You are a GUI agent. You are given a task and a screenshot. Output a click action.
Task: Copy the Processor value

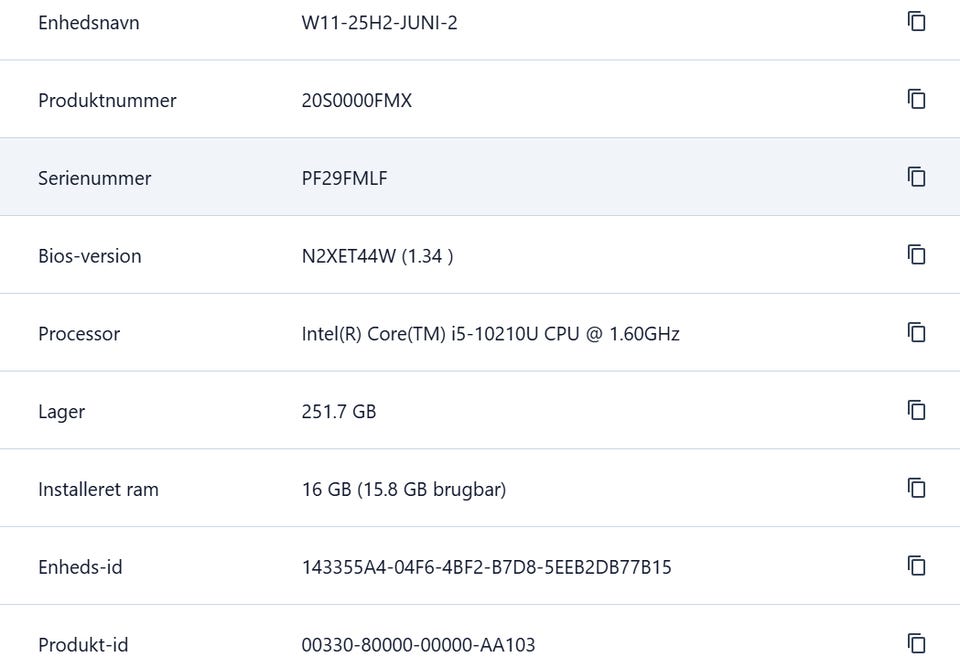pos(916,332)
